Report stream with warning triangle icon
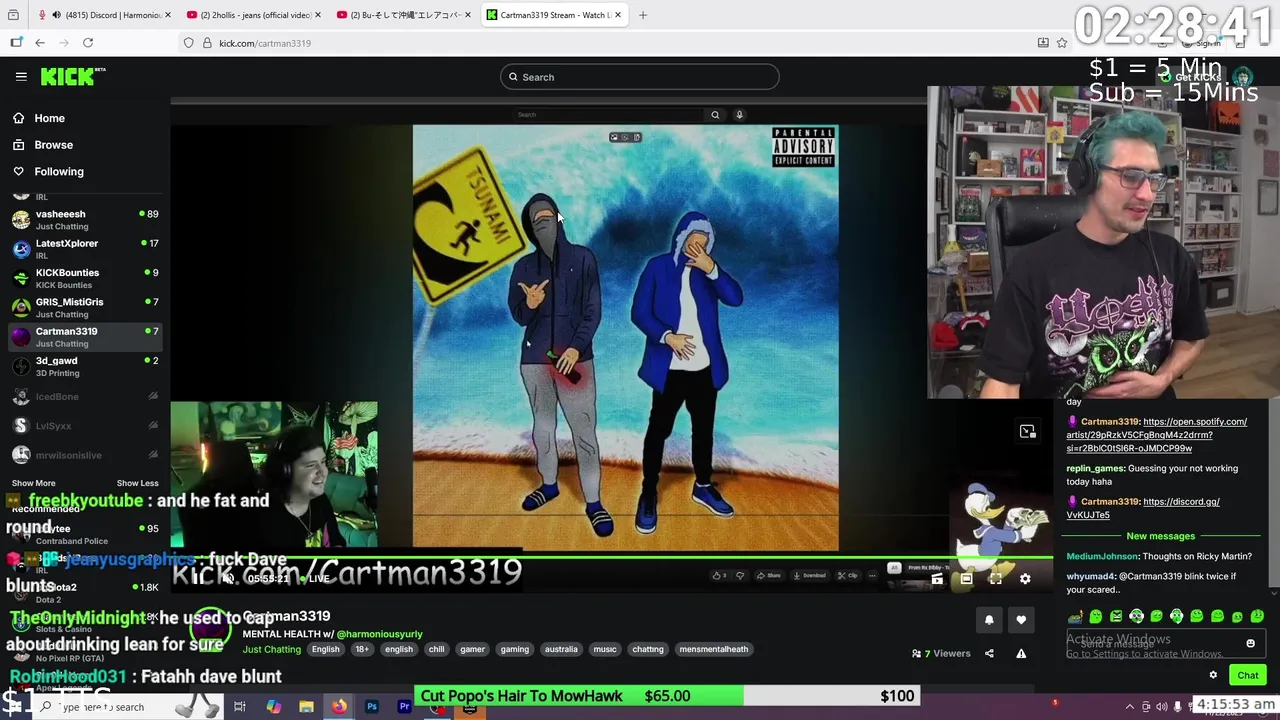Viewport: 1280px width, 720px height. pyautogui.click(x=1021, y=654)
